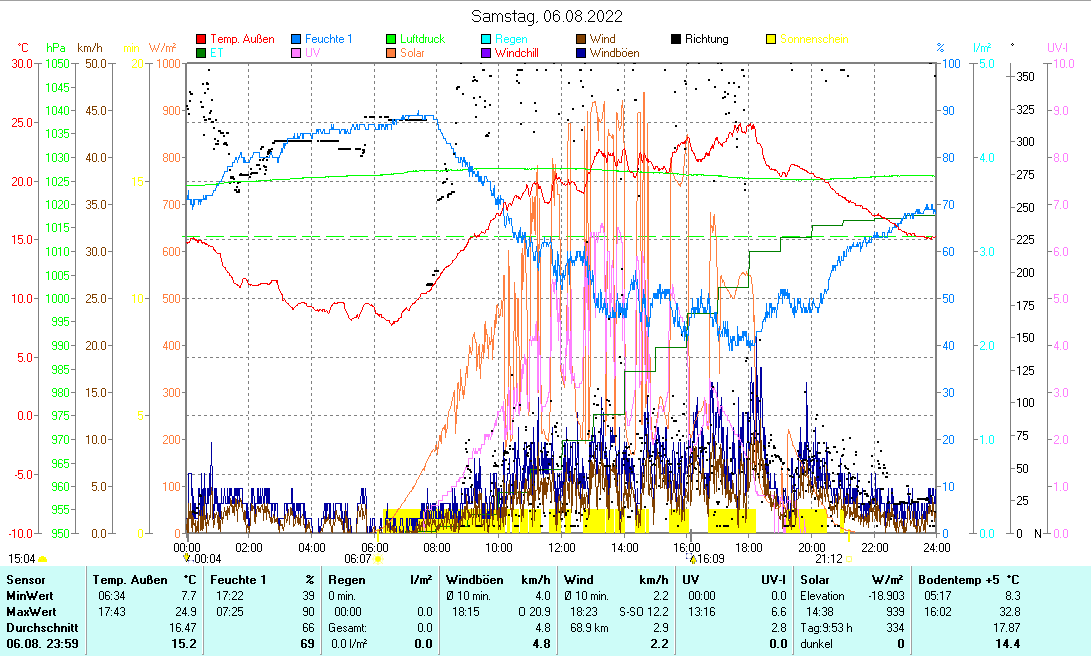
Task: Click the Solar legend label
Action: pyautogui.click(x=412, y=53)
